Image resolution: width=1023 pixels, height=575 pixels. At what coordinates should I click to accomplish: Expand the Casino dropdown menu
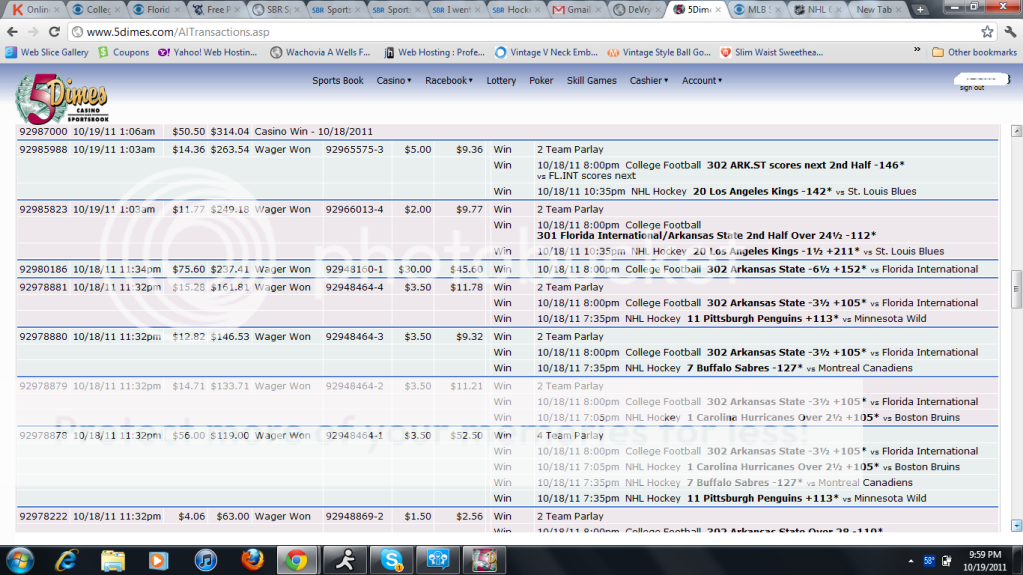click(x=393, y=81)
